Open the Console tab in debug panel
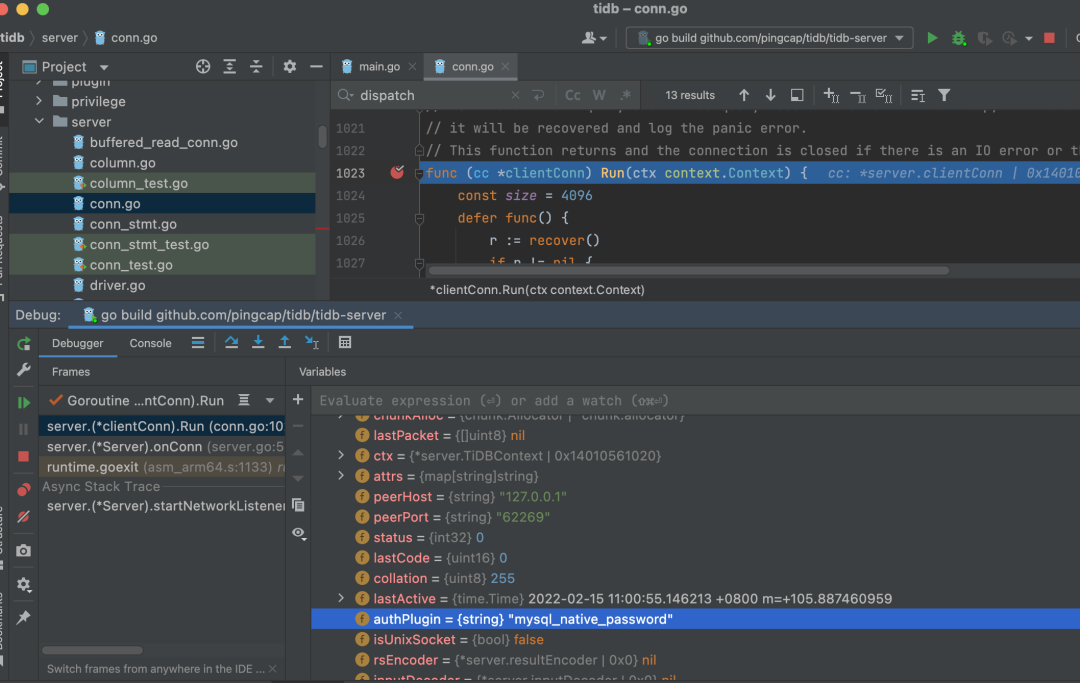The height and width of the screenshot is (683, 1080). click(x=151, y=343)
